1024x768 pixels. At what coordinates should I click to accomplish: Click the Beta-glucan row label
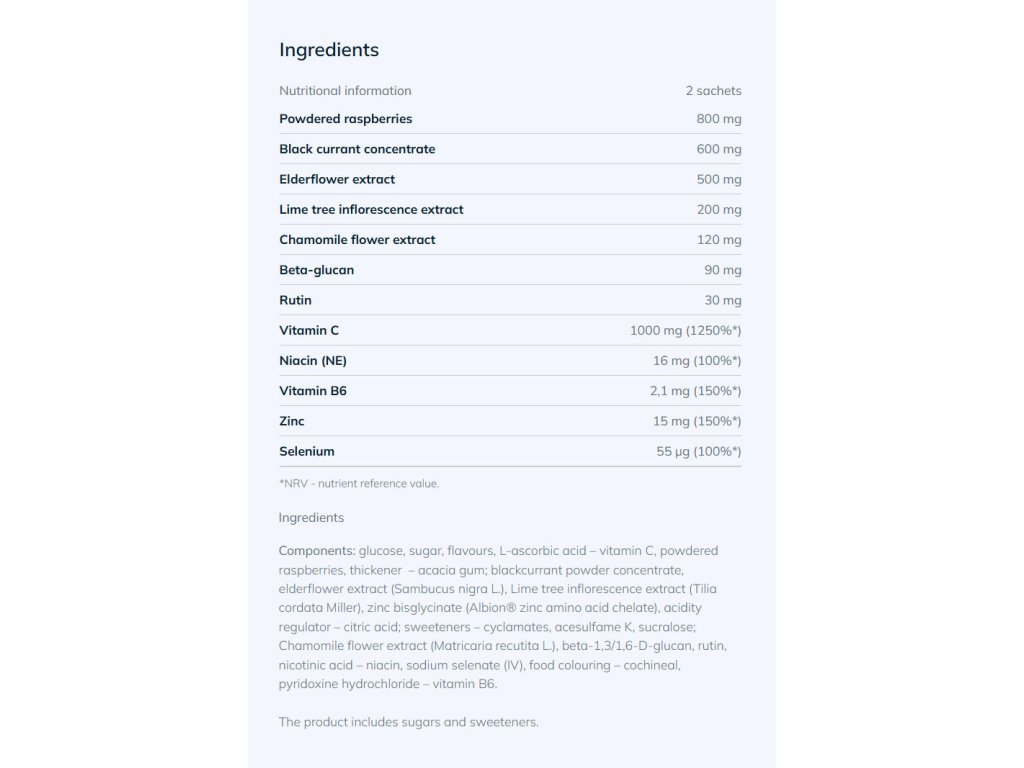tap(316, 270)
